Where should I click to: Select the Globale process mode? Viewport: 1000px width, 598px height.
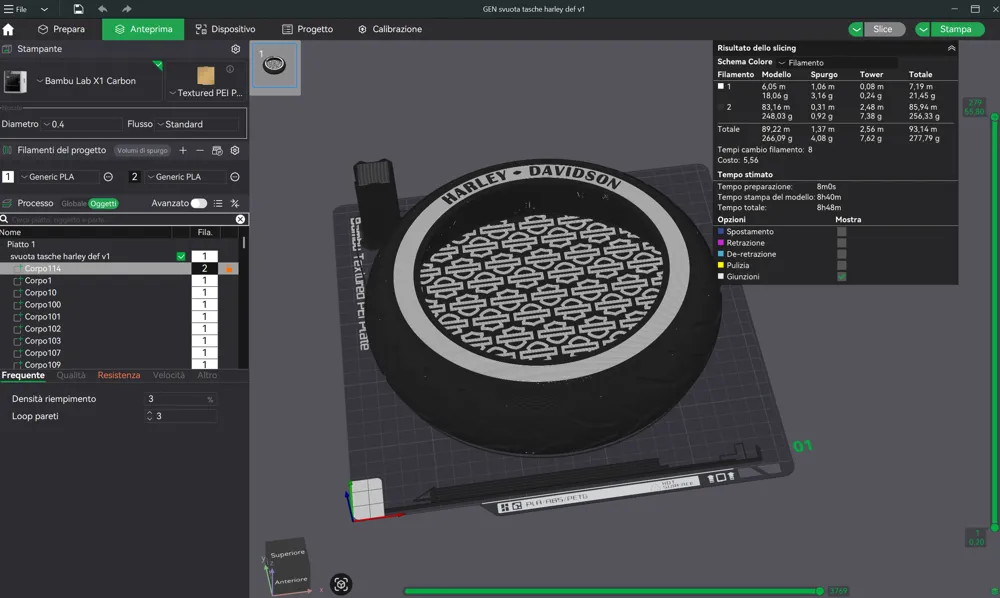click(73, 203)
